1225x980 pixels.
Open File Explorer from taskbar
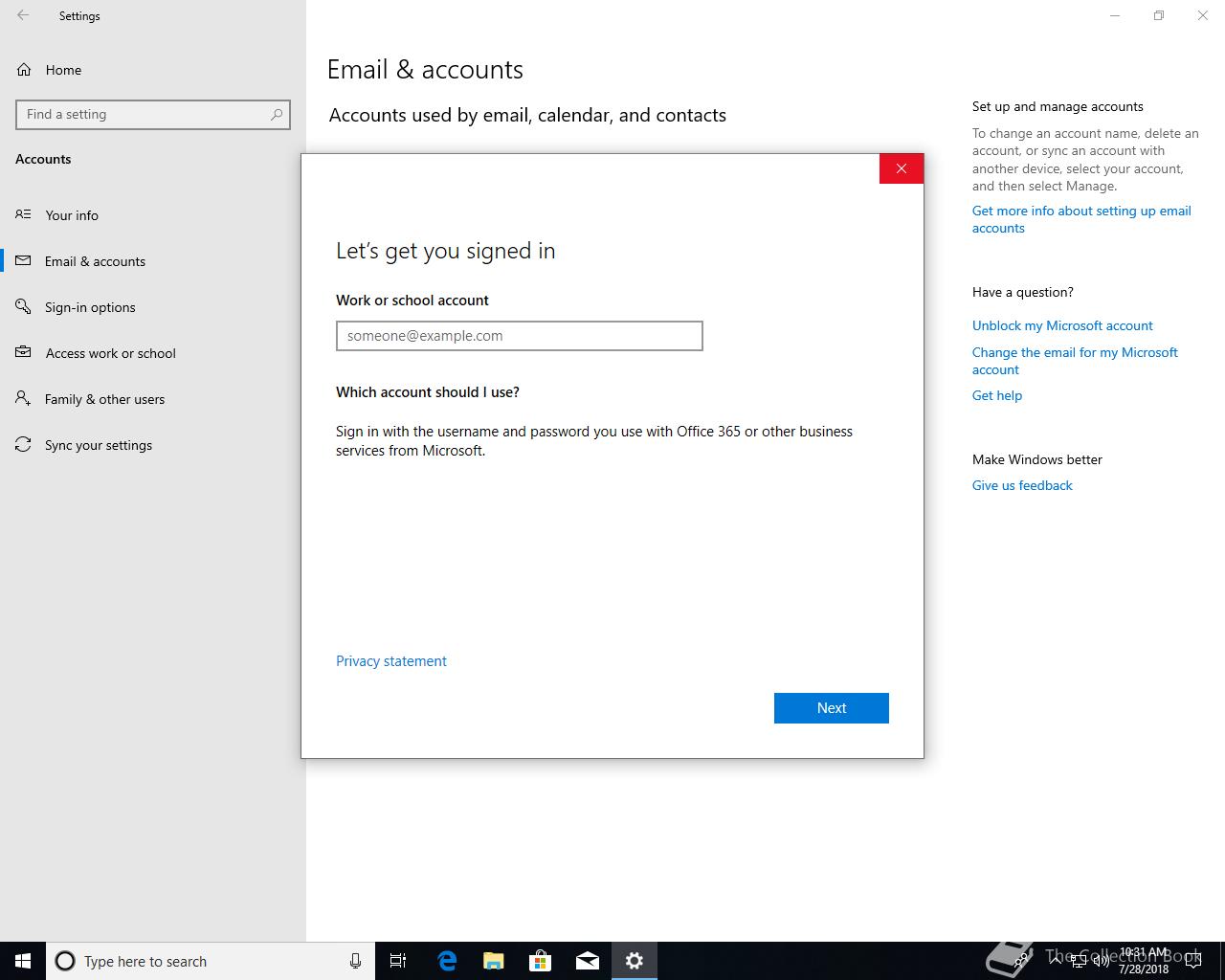tap(494, 961)
